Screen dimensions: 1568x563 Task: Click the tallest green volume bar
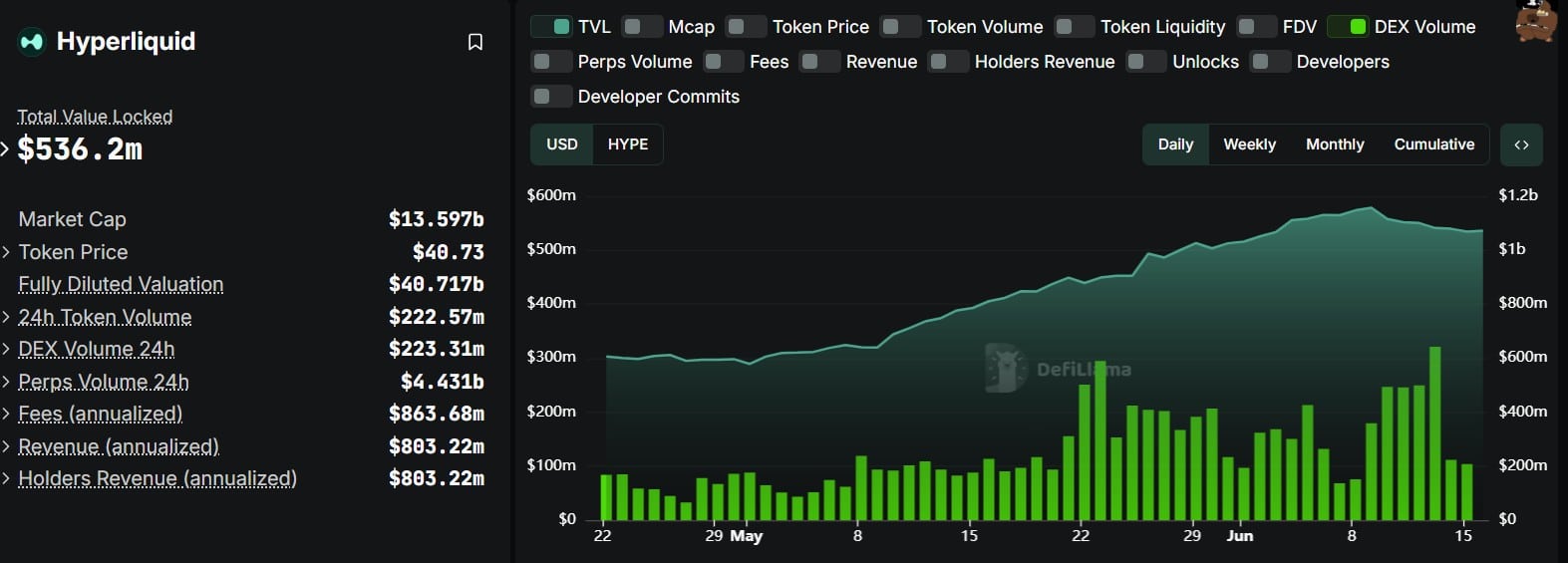[1434, 433]
